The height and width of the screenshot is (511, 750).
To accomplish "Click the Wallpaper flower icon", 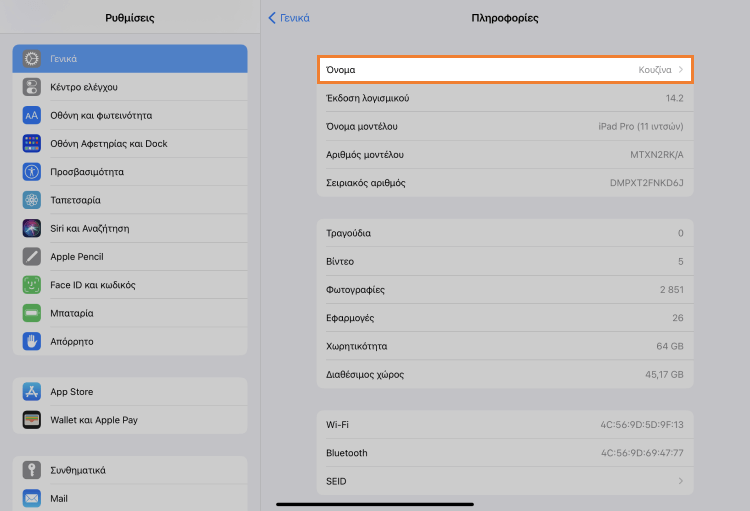I will click(x=32, y=200).
